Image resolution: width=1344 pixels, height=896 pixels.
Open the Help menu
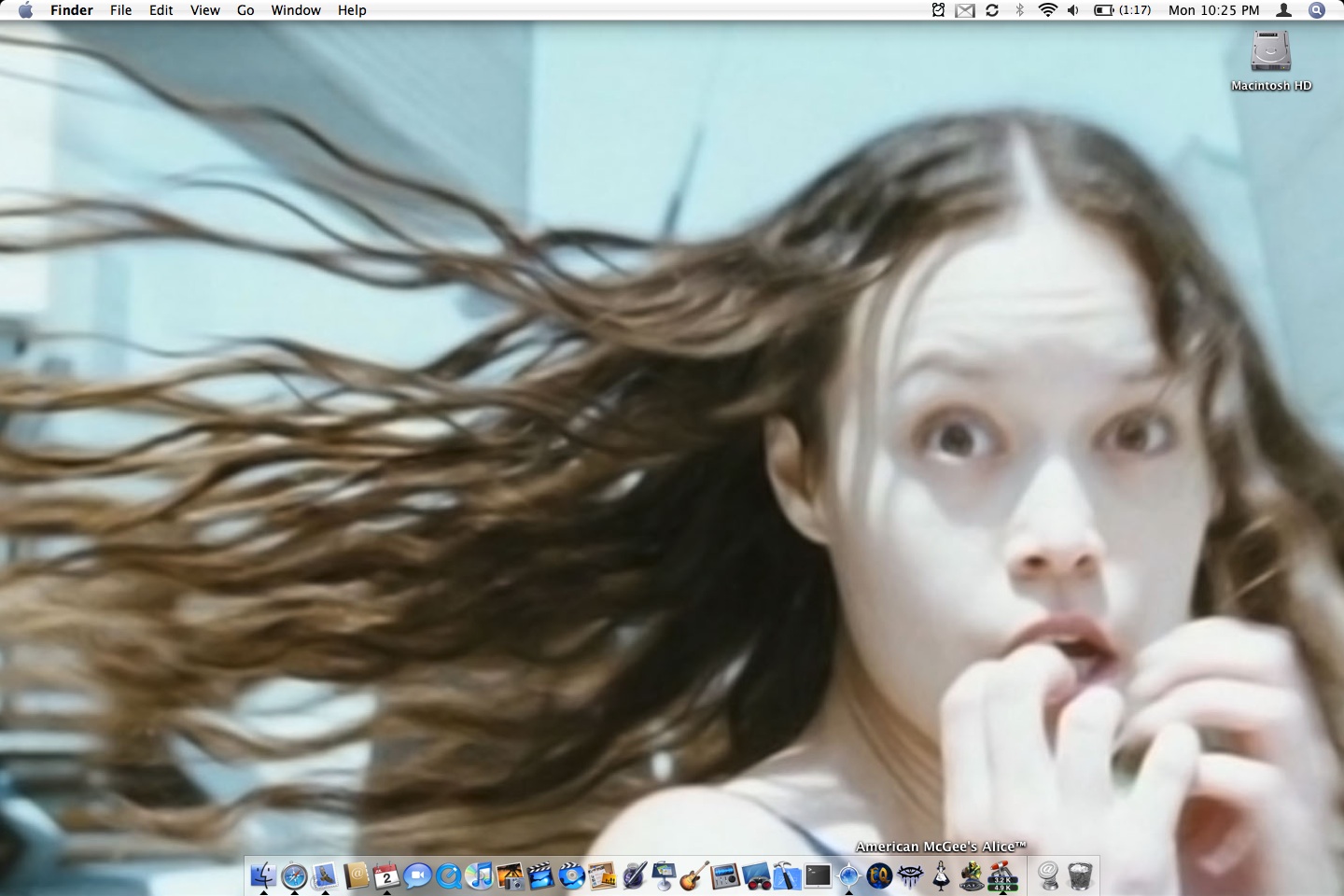click(x=352, y=10)
